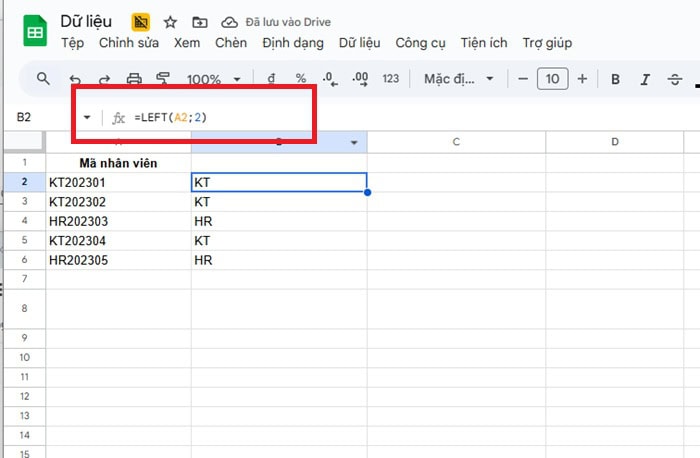The height and width of the screenshot is (458, 700).
Task: Select cell A4 containing HR202303
Action: (118, 221)
